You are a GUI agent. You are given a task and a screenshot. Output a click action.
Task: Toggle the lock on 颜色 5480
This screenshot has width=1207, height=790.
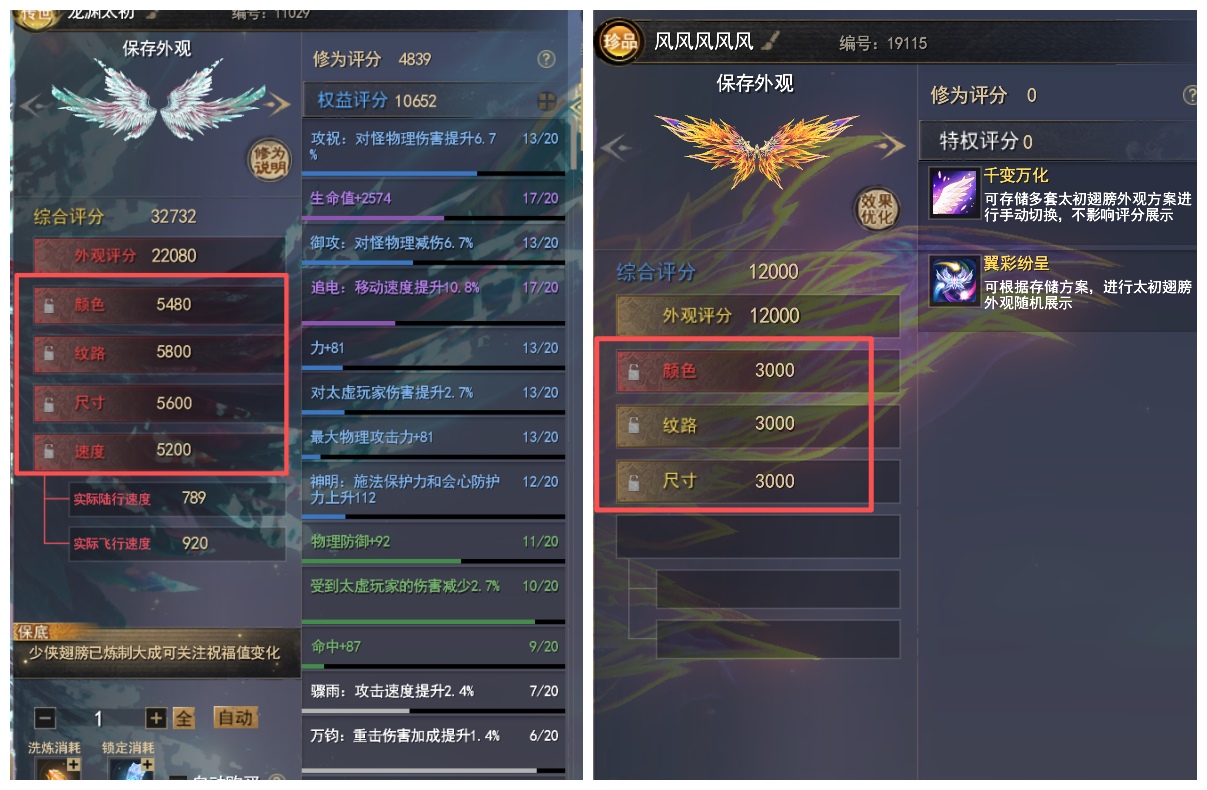[49, 305]
